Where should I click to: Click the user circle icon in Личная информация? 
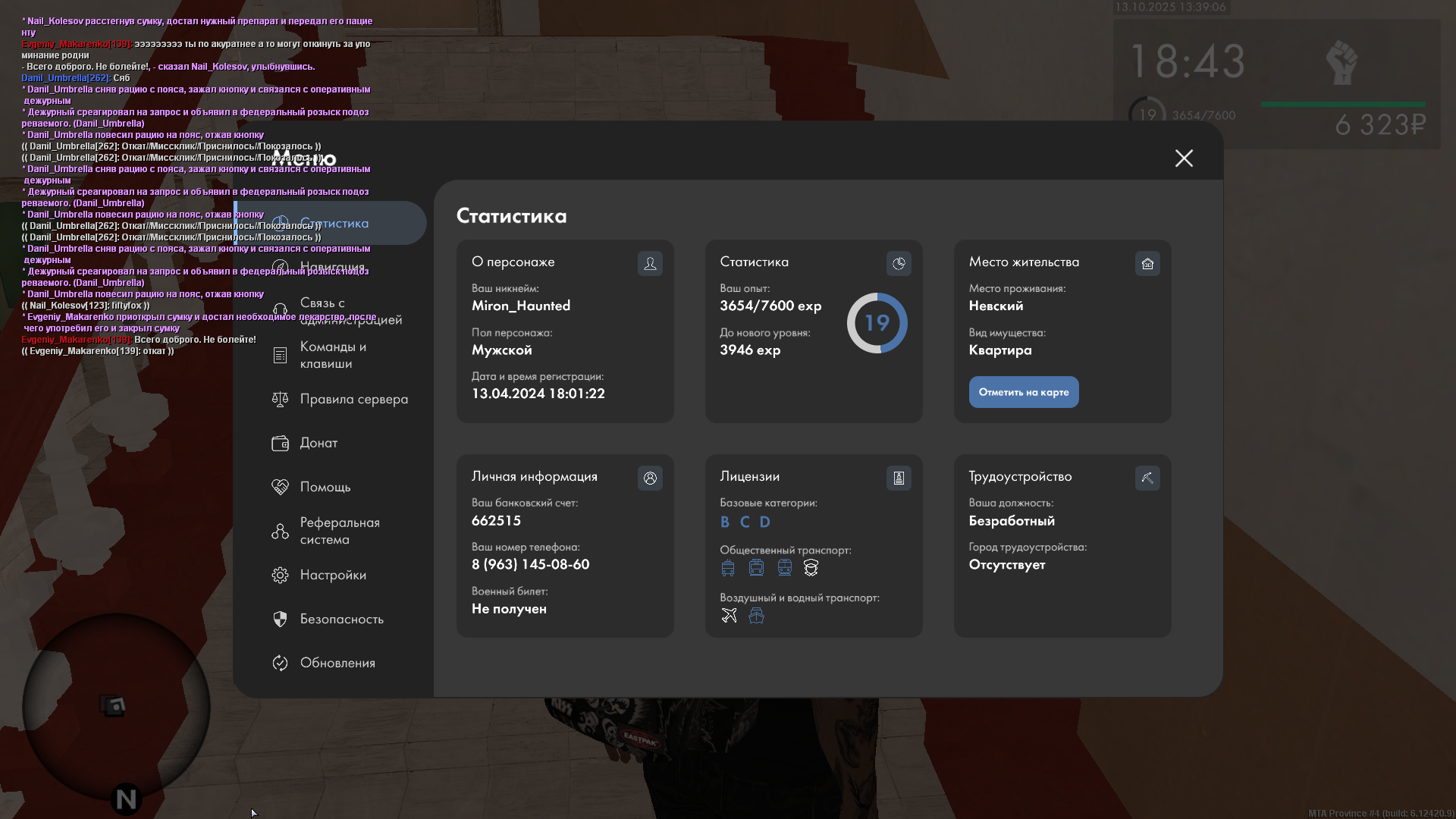(x=650, y=479)
